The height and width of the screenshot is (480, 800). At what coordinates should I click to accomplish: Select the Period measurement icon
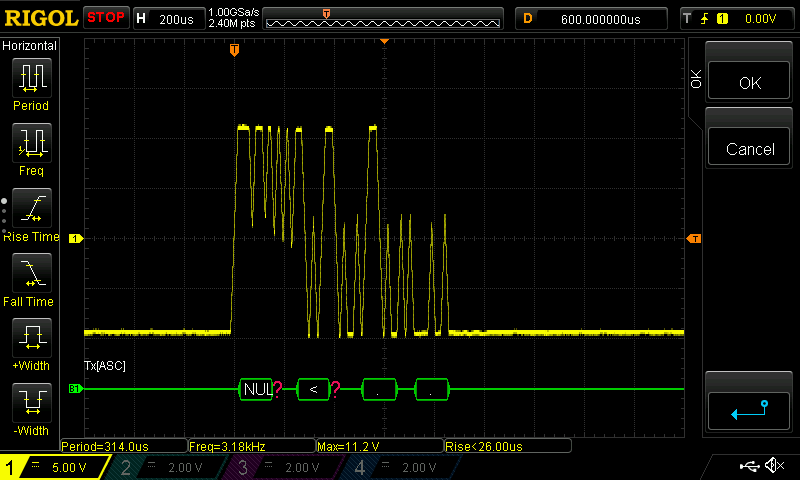32,78
